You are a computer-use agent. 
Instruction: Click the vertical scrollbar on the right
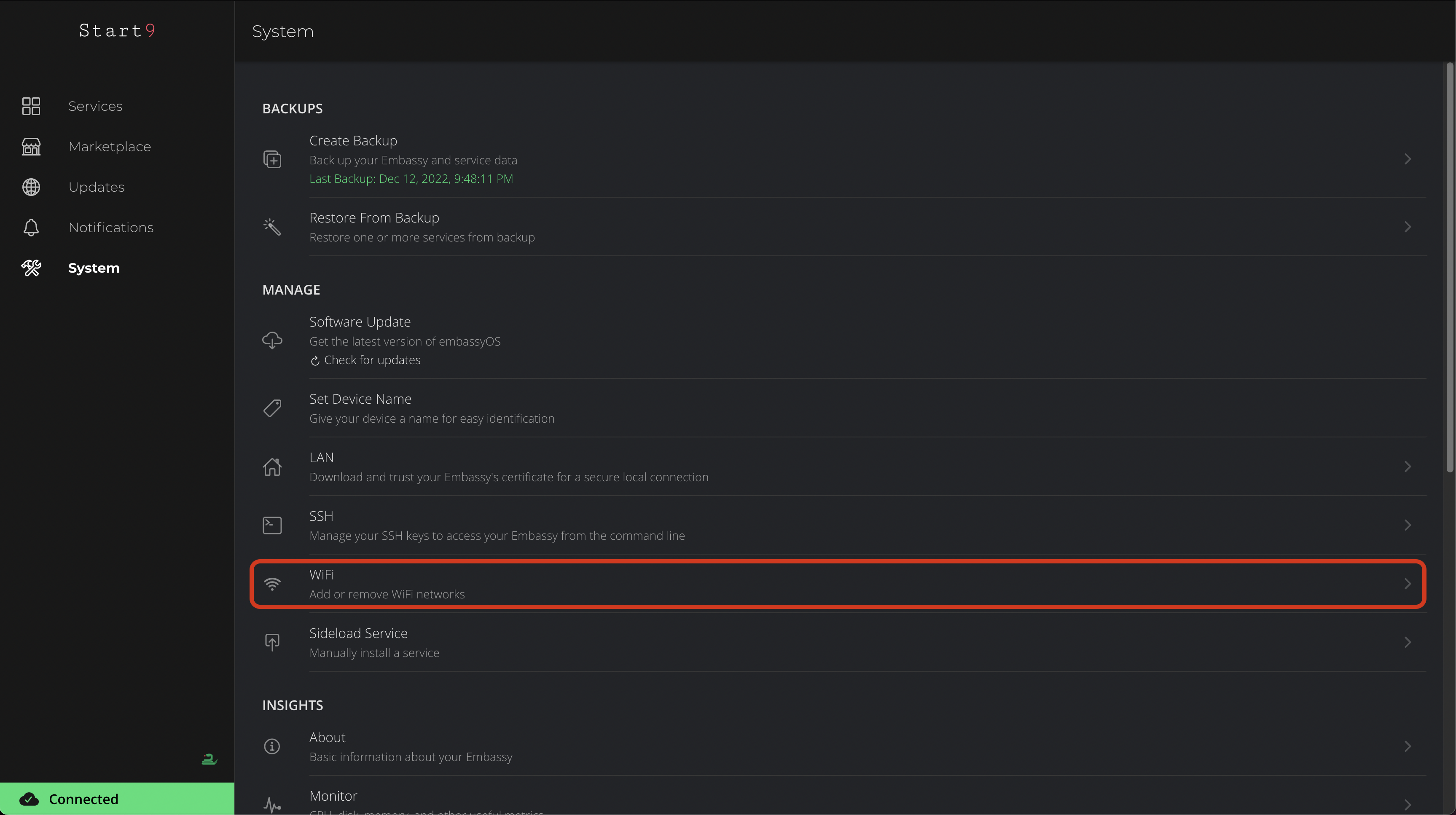[1449, 265]
